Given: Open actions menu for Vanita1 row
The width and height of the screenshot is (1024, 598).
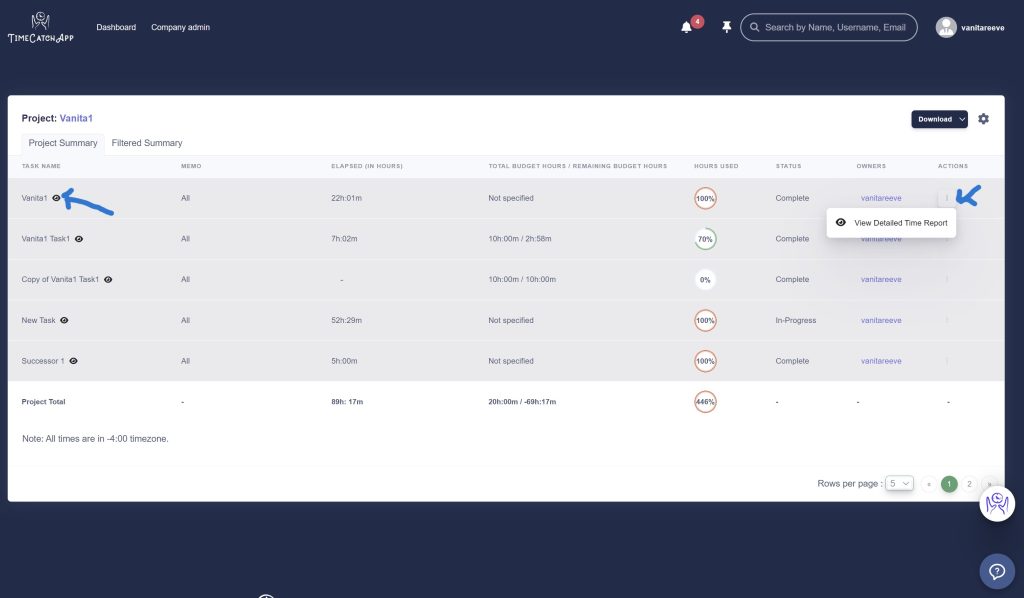Looking at the screenshot, I should (946, 198).
